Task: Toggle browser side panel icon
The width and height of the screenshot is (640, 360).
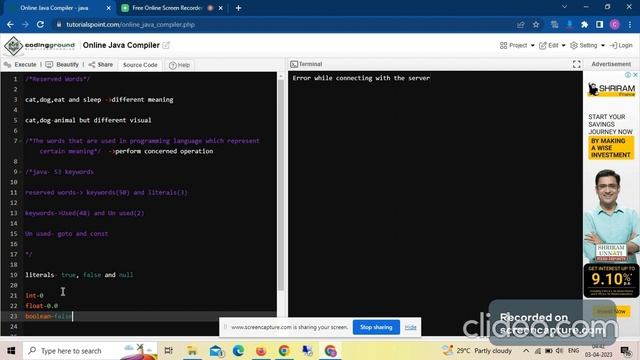Action: pos(600,24)
